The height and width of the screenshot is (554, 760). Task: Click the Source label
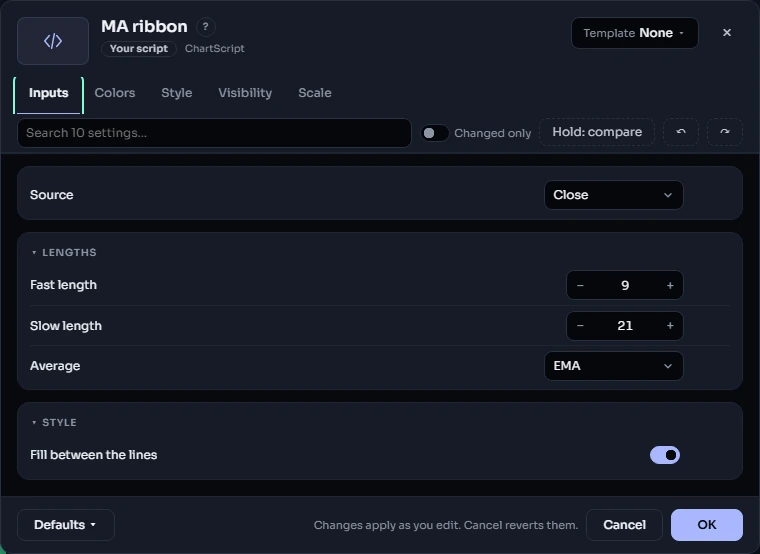pos(51,195)
